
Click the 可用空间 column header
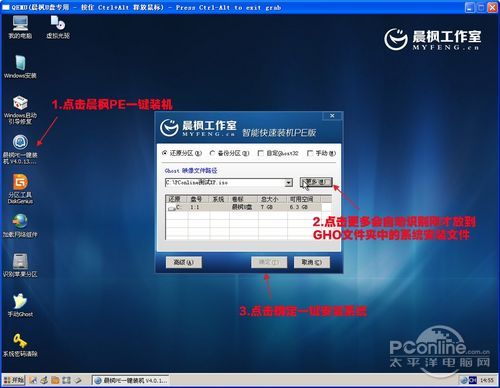(304, 199)
